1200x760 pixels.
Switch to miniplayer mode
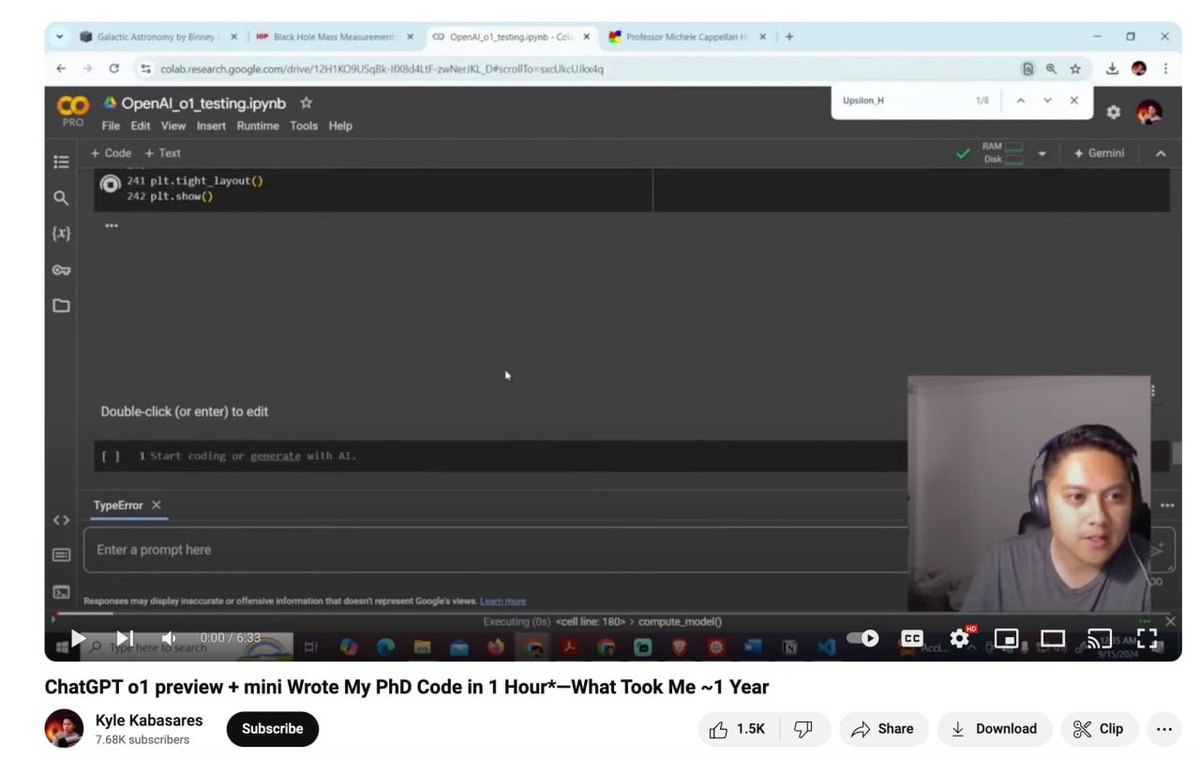pyautogui.click(x=1006, y=638)
